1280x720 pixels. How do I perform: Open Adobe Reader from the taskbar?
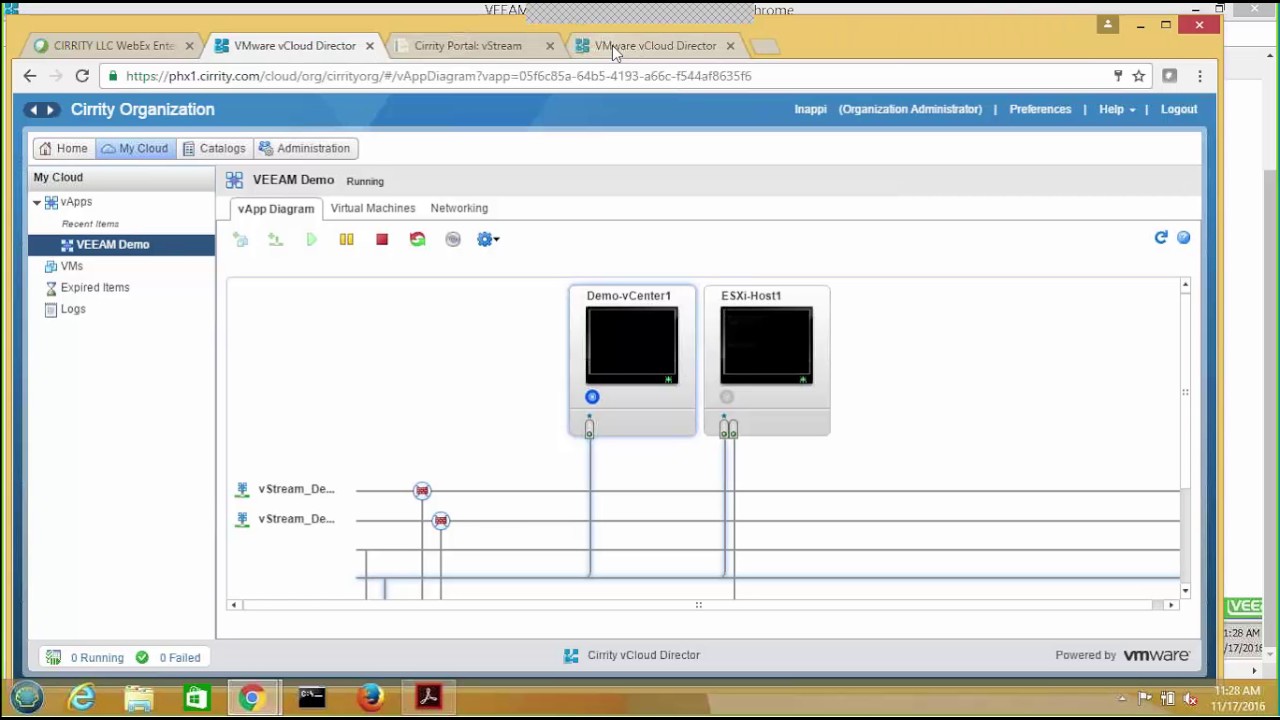[429, 697]
